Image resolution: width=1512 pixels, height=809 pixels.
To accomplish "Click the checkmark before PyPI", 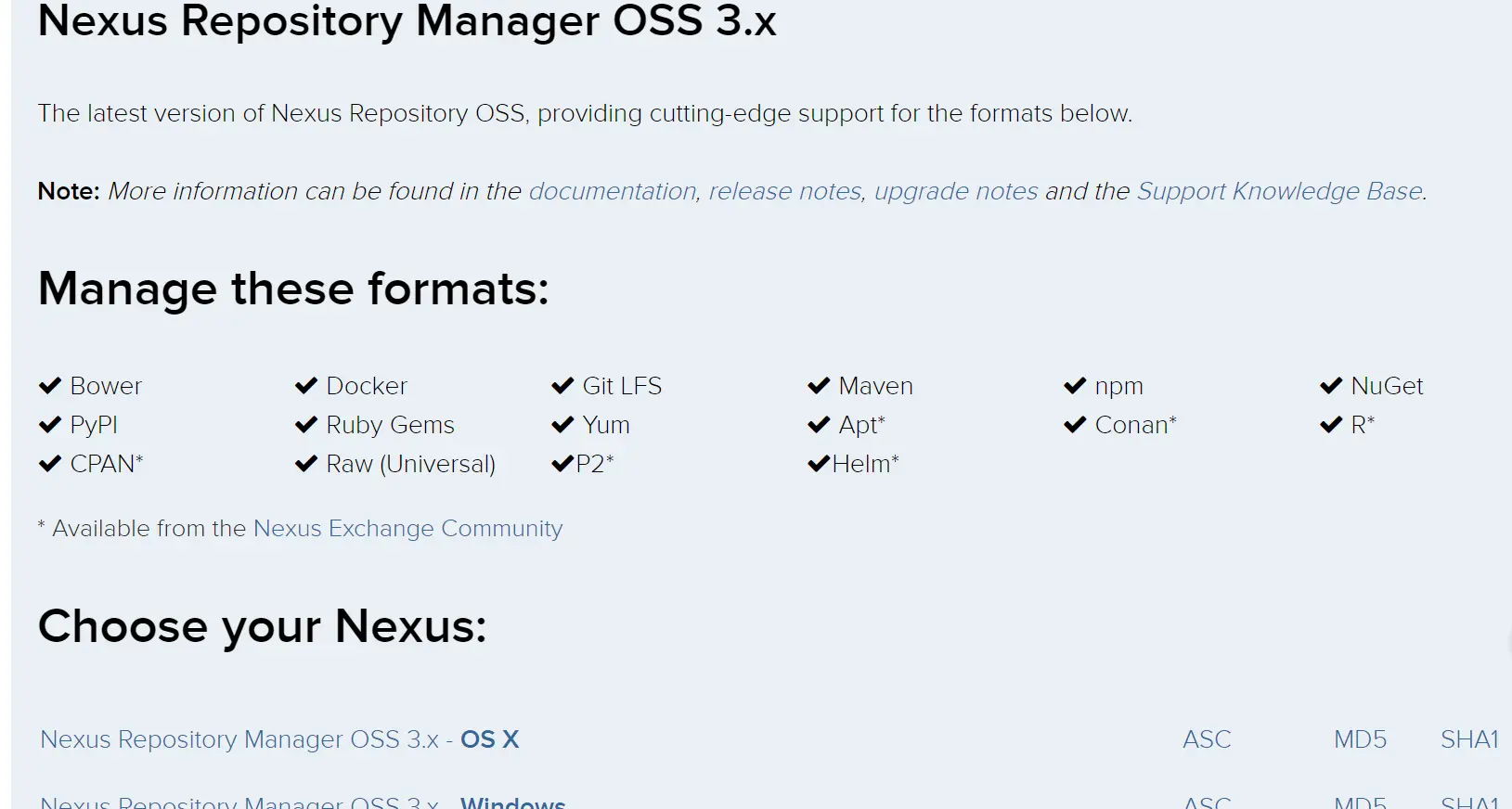I will point(50,425).
